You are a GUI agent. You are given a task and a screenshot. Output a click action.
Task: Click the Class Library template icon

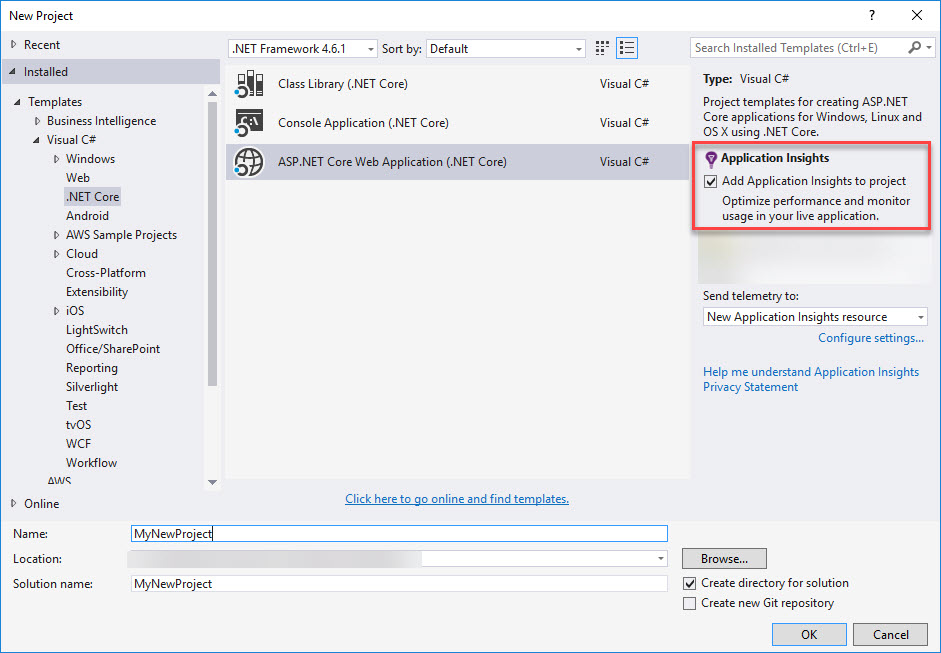tap(249, 84)
